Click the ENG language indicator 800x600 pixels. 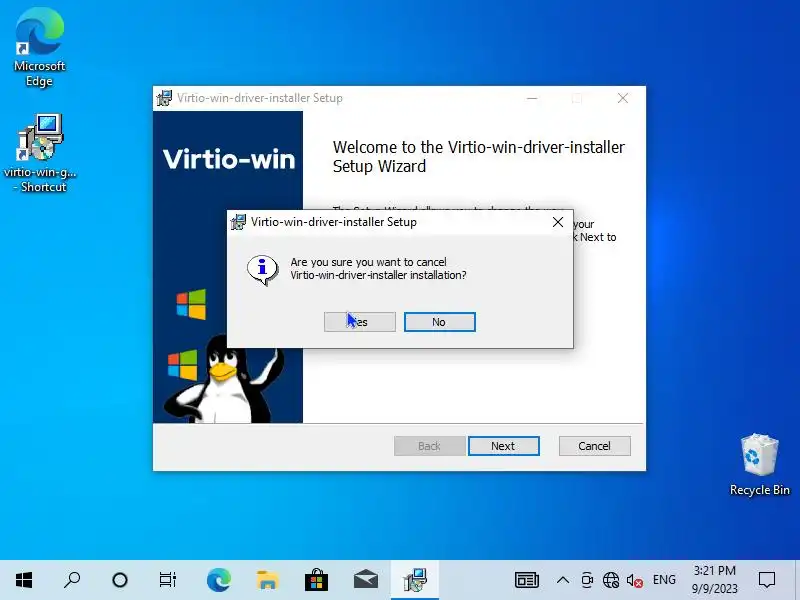tap(664, 580)
